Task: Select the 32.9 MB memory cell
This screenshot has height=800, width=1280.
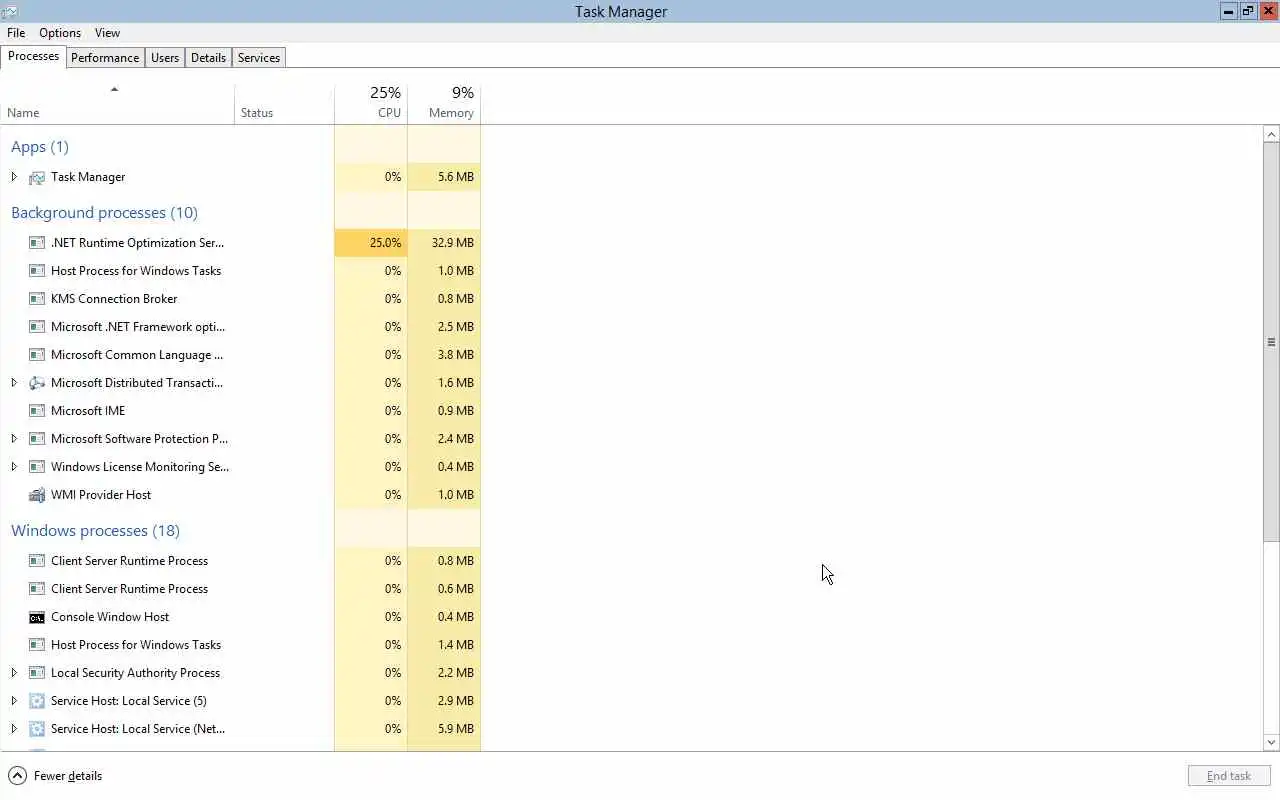Action: [444, 243]
